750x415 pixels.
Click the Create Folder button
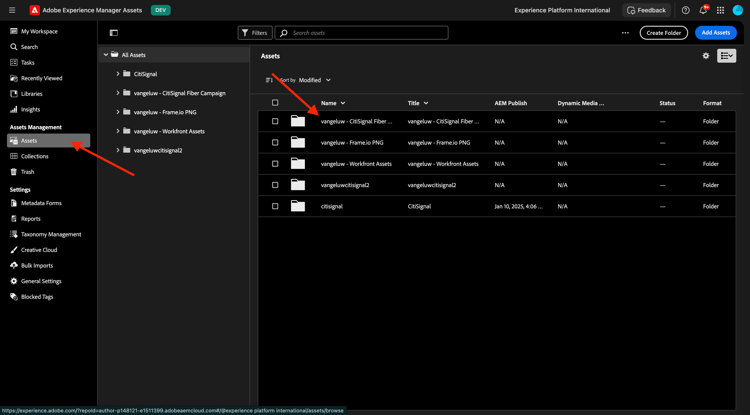click(663, 33)
